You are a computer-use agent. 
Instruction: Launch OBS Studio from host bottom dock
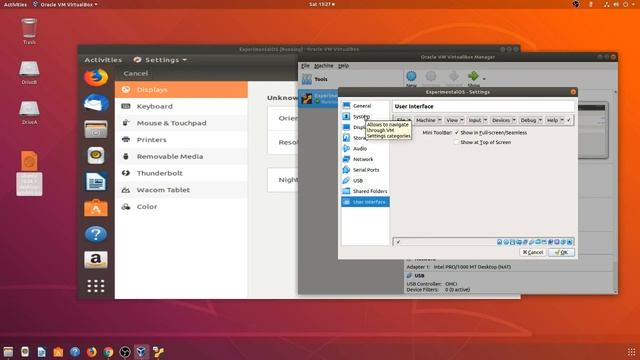pos(124,351)
